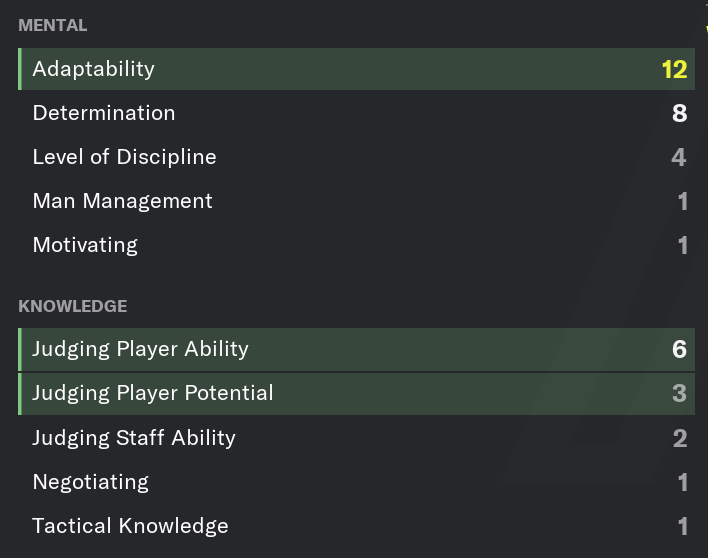The height and width of the screenshot is (558, 708).
Task: Select the Adaptability attribute row
Action: click(356, 69)
